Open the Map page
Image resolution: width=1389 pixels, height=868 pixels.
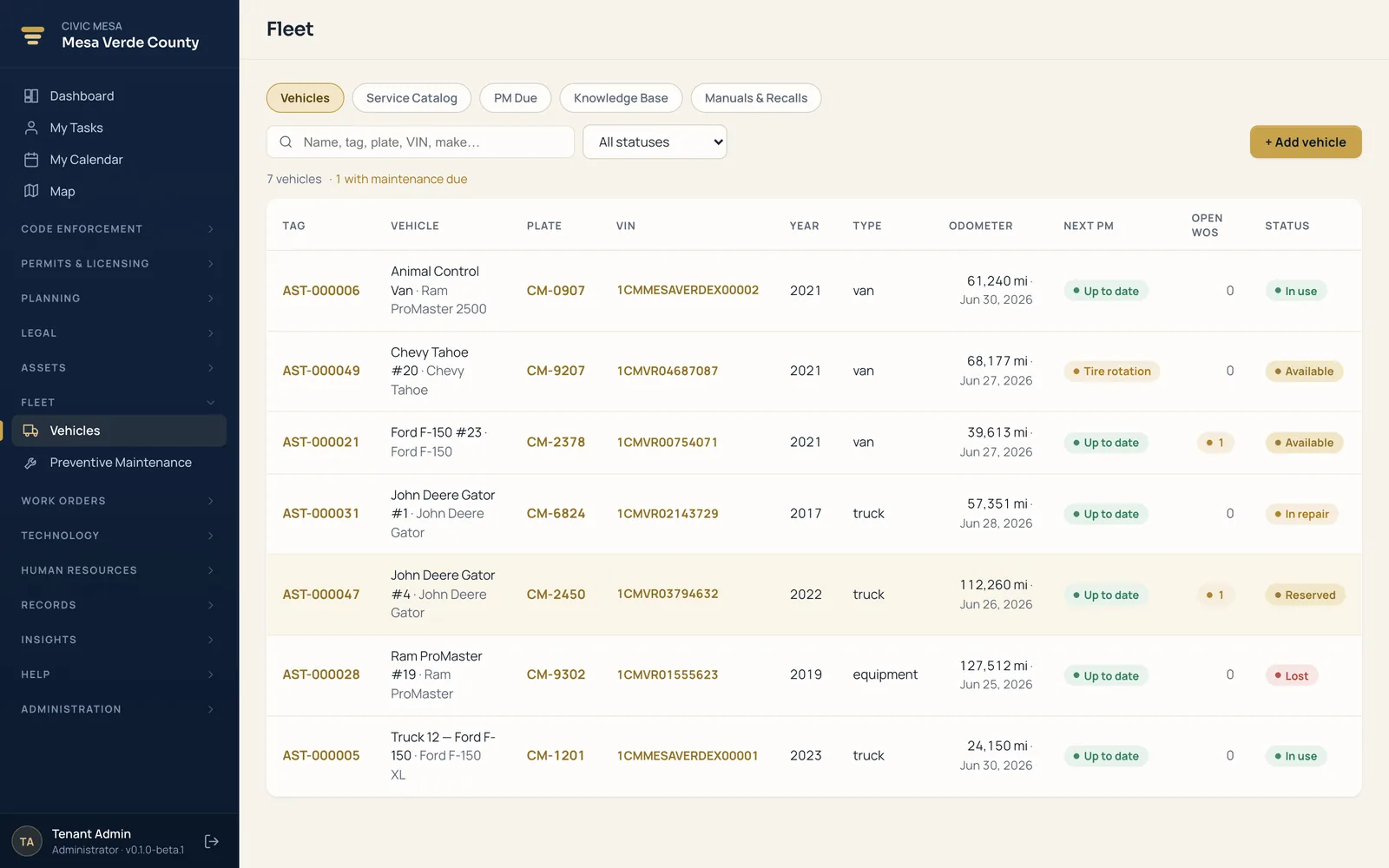(119, 191)
